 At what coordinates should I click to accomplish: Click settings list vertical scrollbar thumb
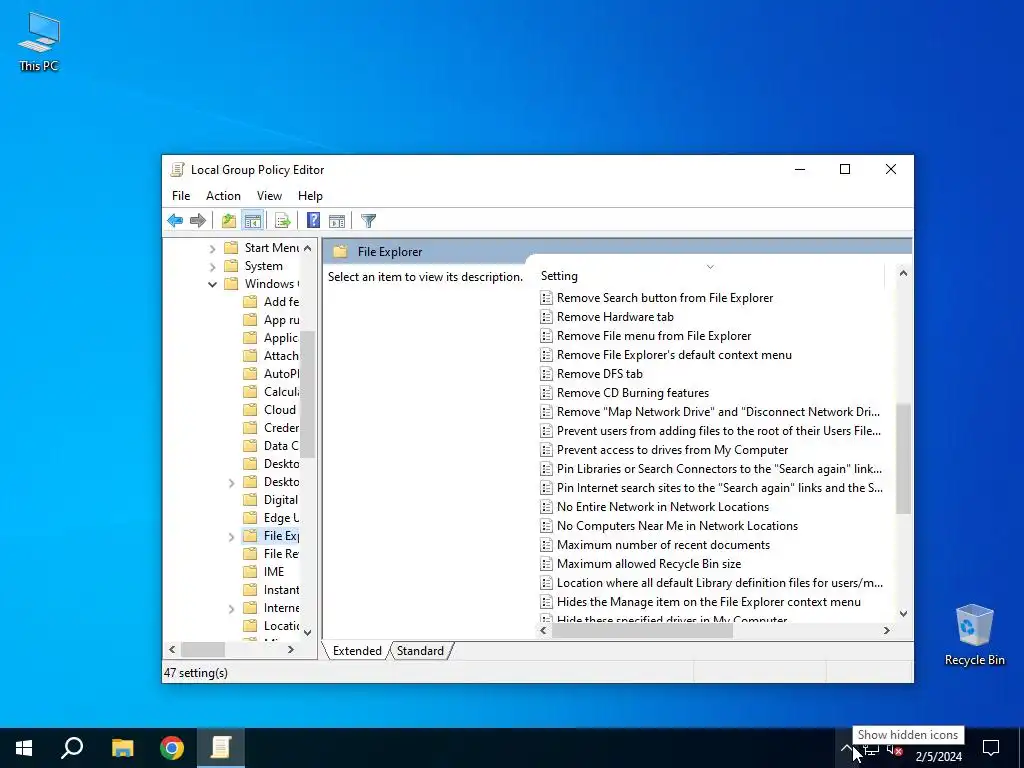(x=903, y=458)
